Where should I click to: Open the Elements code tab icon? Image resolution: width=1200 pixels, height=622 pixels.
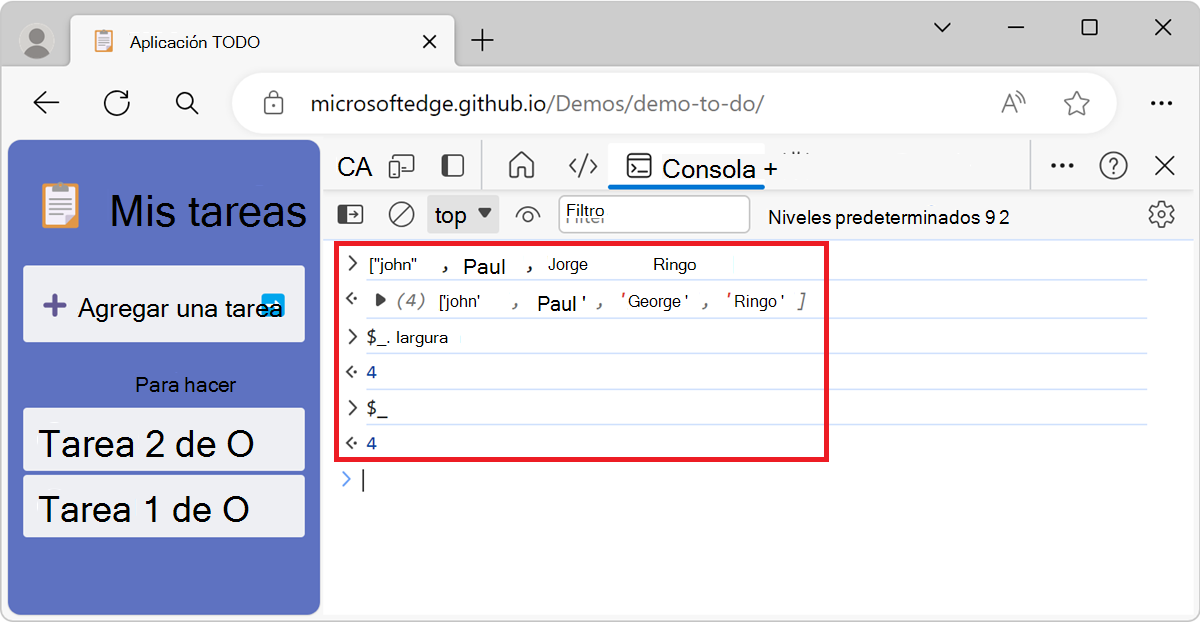582,166
